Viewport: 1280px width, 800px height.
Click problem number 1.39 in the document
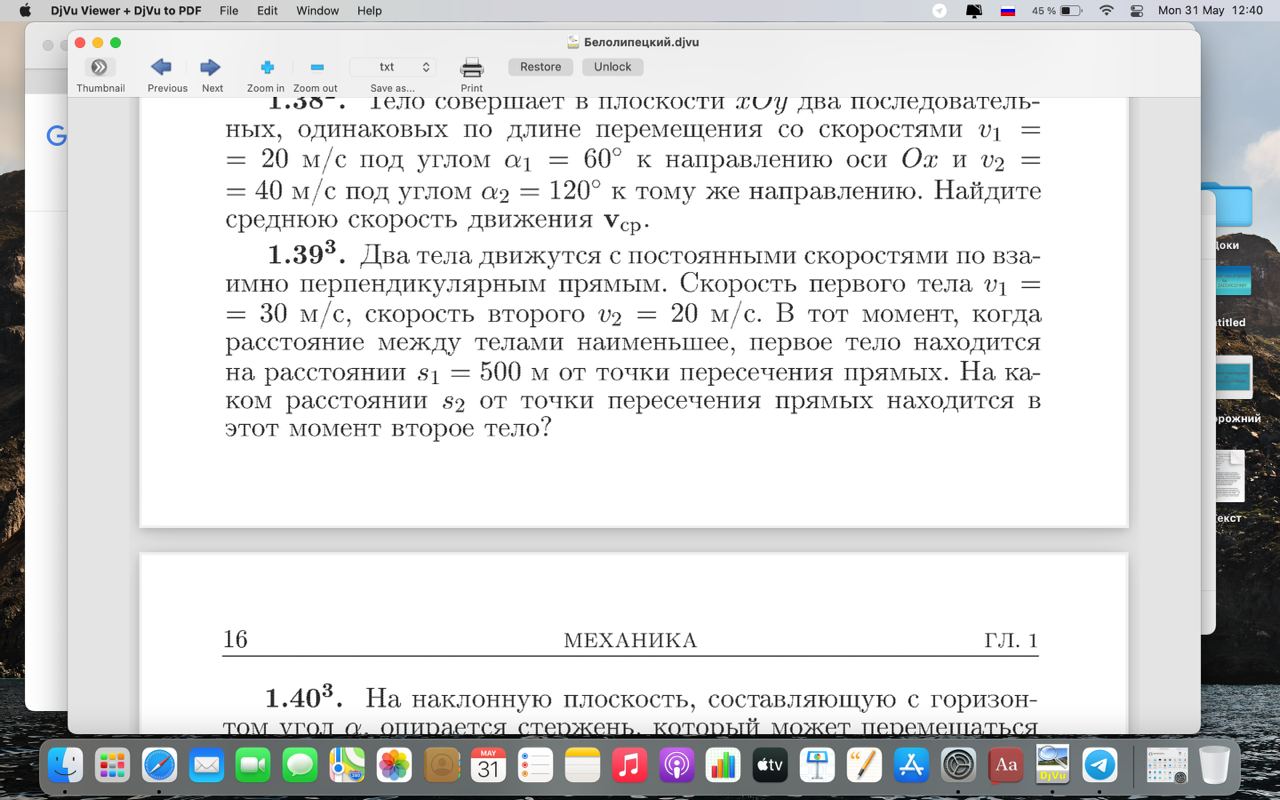point(306,255)
